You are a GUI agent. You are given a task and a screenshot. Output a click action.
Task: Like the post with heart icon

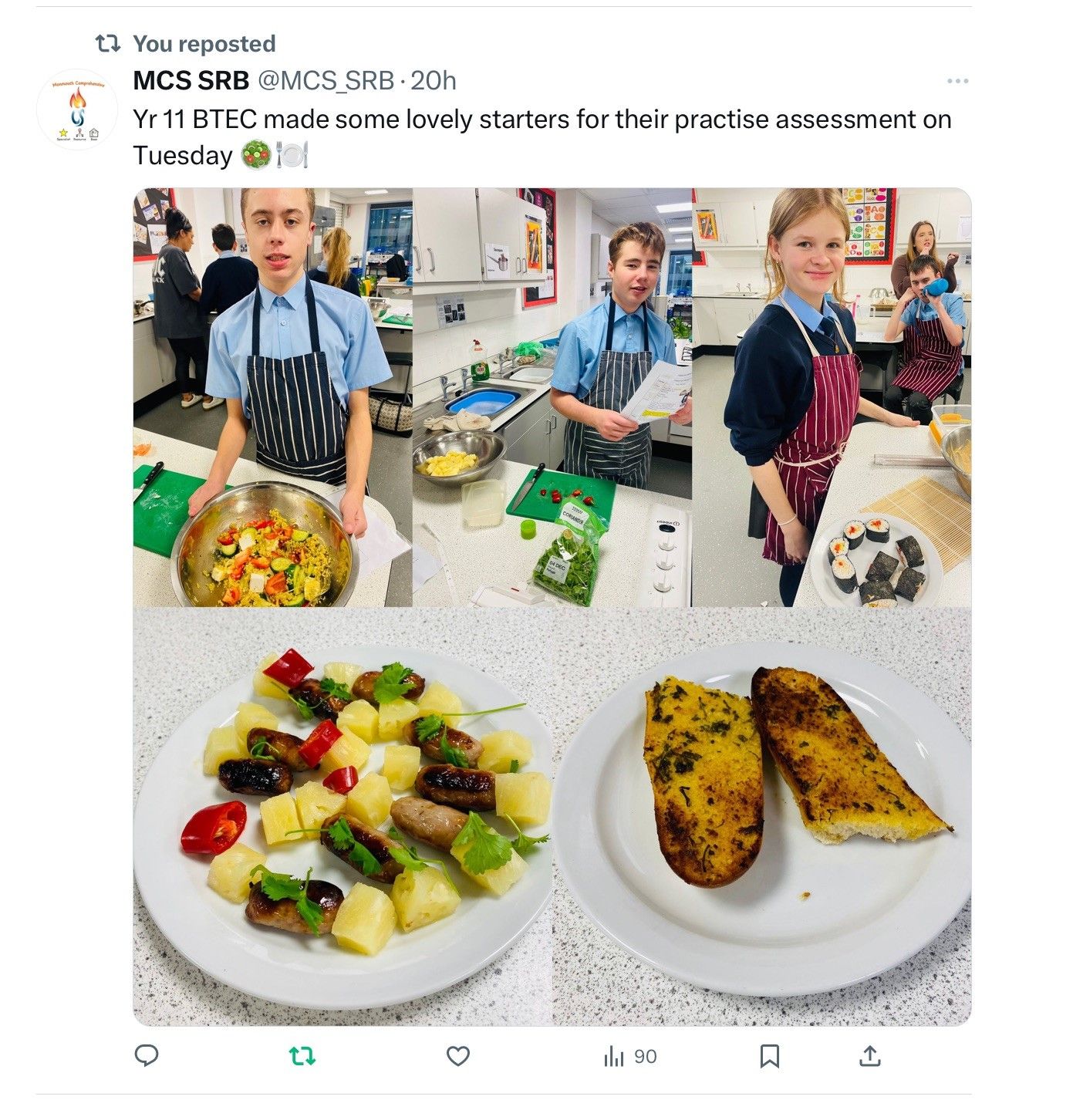click(x=458, y=1056)
